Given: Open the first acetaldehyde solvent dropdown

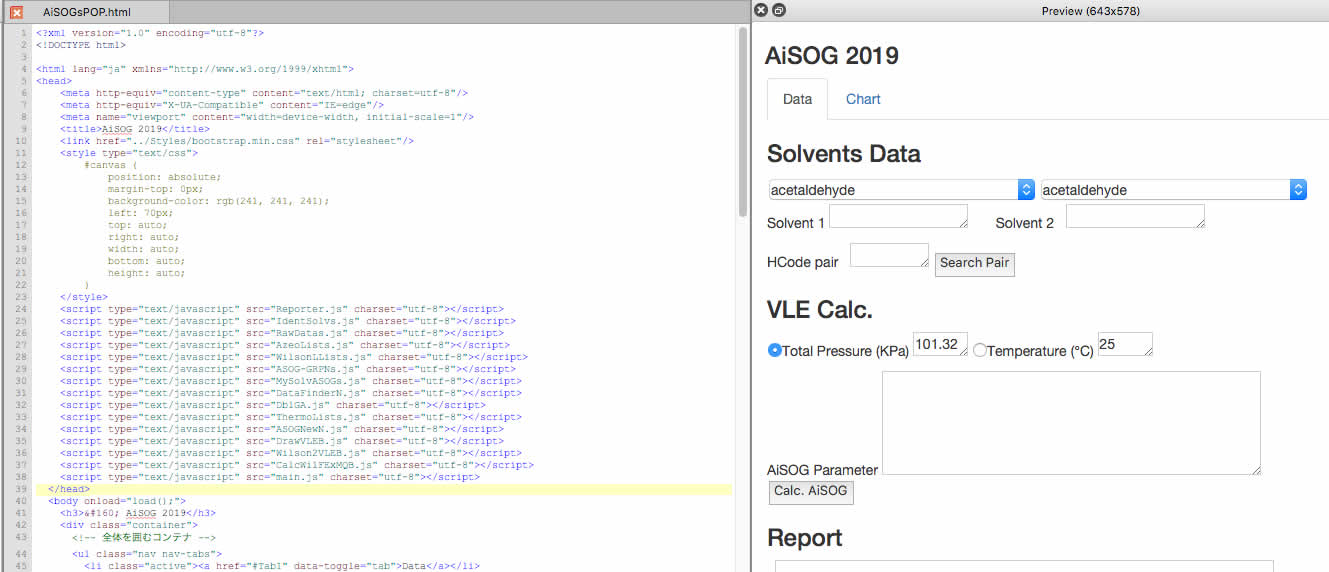Looking at the screenshot, I should click(x=901, y=190).
